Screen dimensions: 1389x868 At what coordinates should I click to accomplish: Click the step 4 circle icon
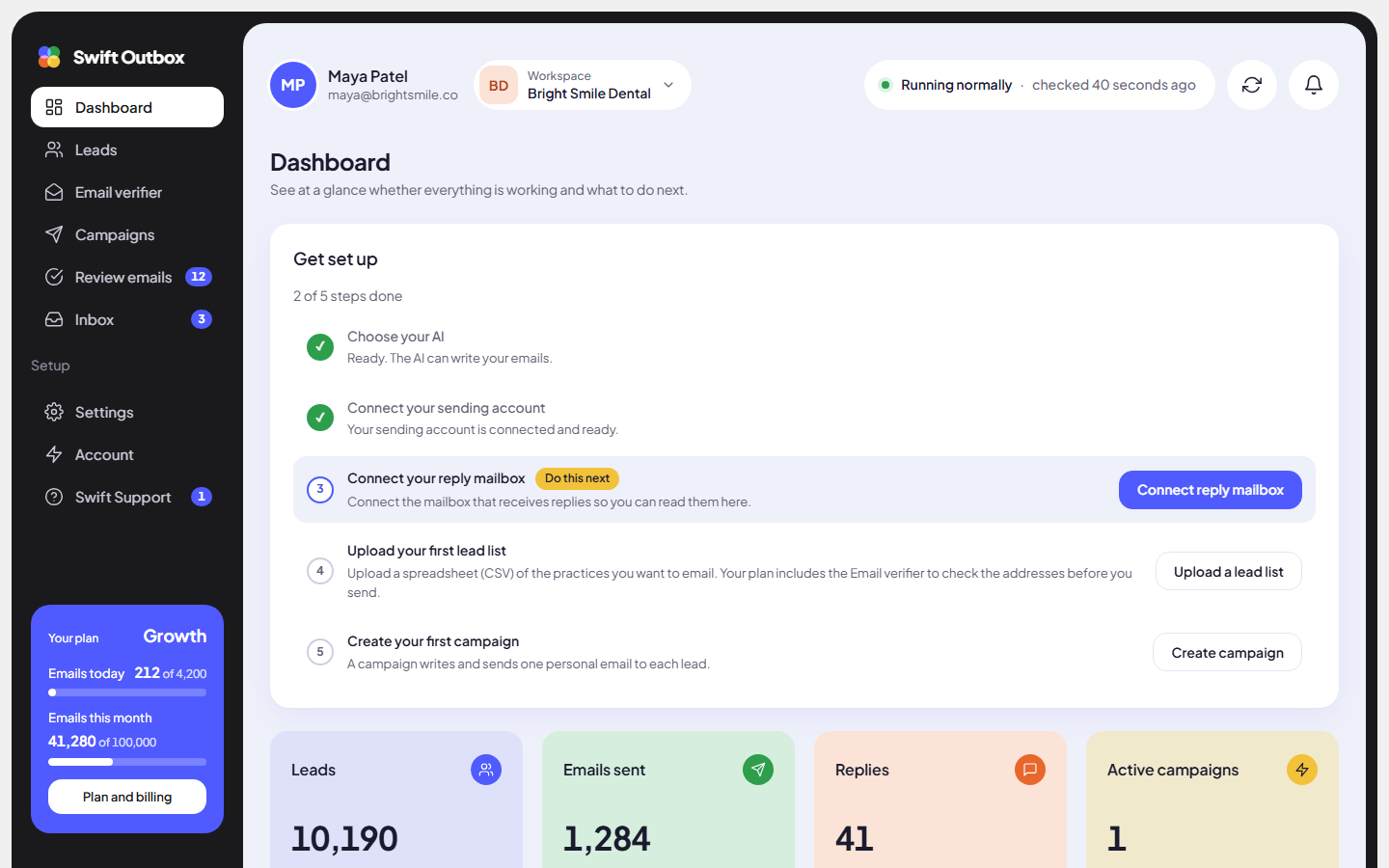(x=320, y=571)
